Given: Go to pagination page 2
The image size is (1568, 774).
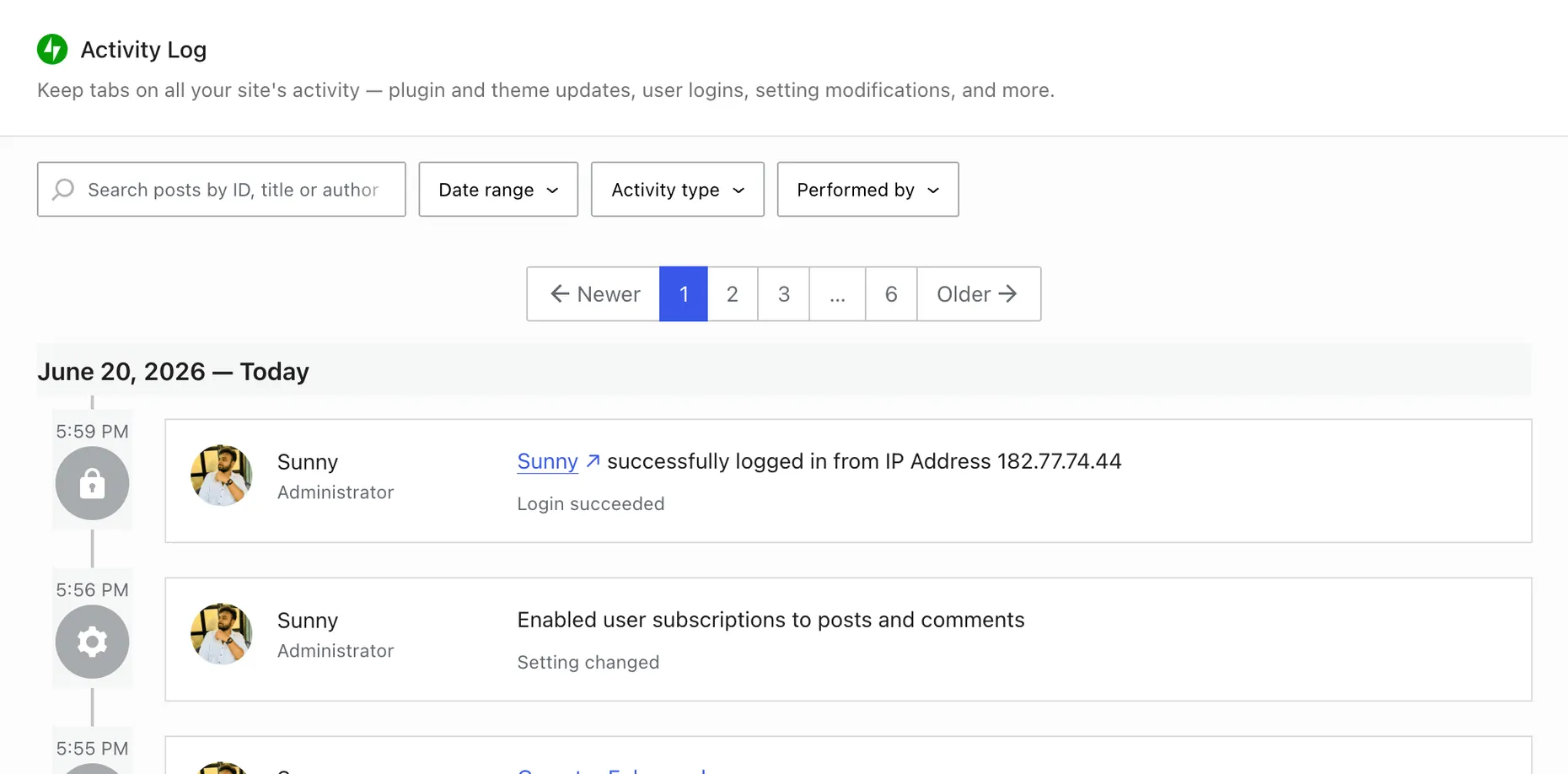Looking at the screenshot, I should pyautogui.click(x=733, y=294).
